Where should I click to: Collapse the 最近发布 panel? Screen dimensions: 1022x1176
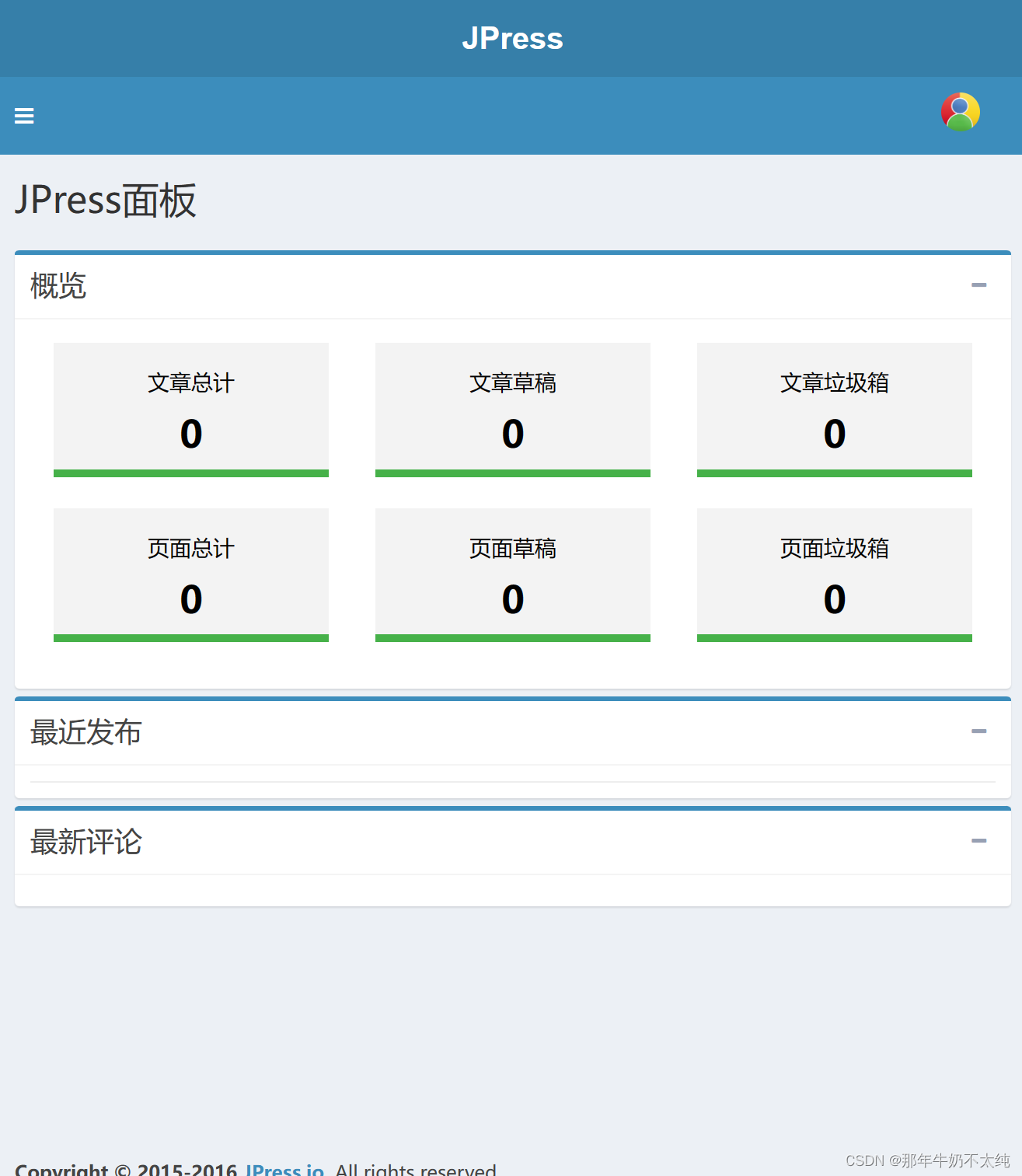pos(978,731)
